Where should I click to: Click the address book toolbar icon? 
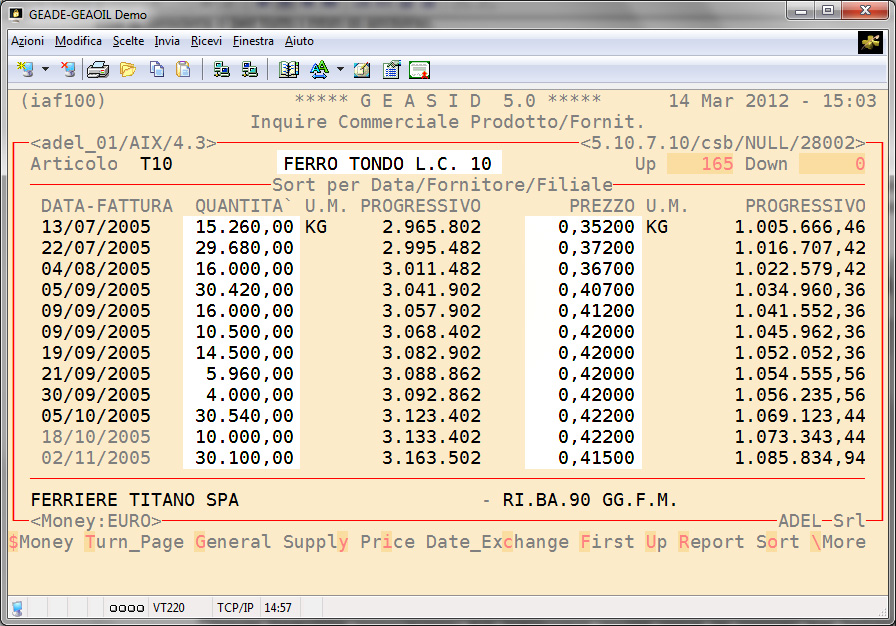click(x=289, y=69)
